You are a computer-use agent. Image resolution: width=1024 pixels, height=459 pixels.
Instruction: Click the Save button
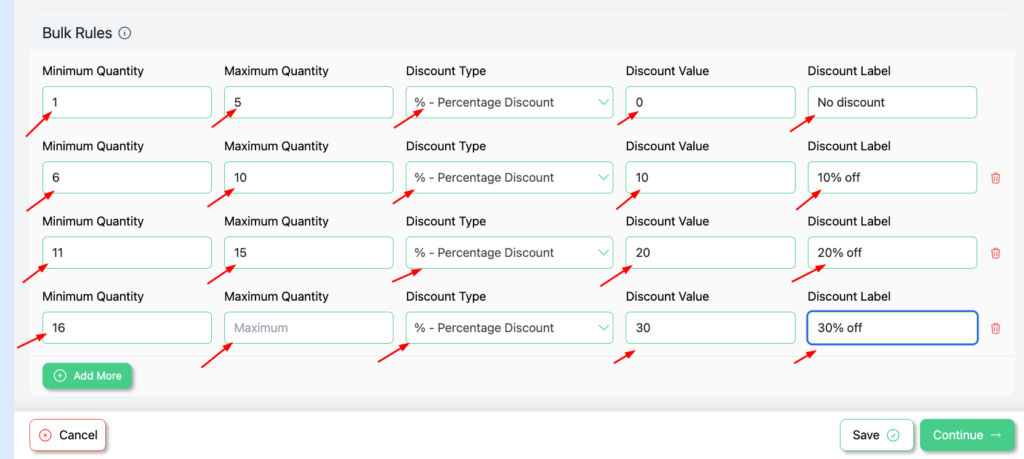875,435
